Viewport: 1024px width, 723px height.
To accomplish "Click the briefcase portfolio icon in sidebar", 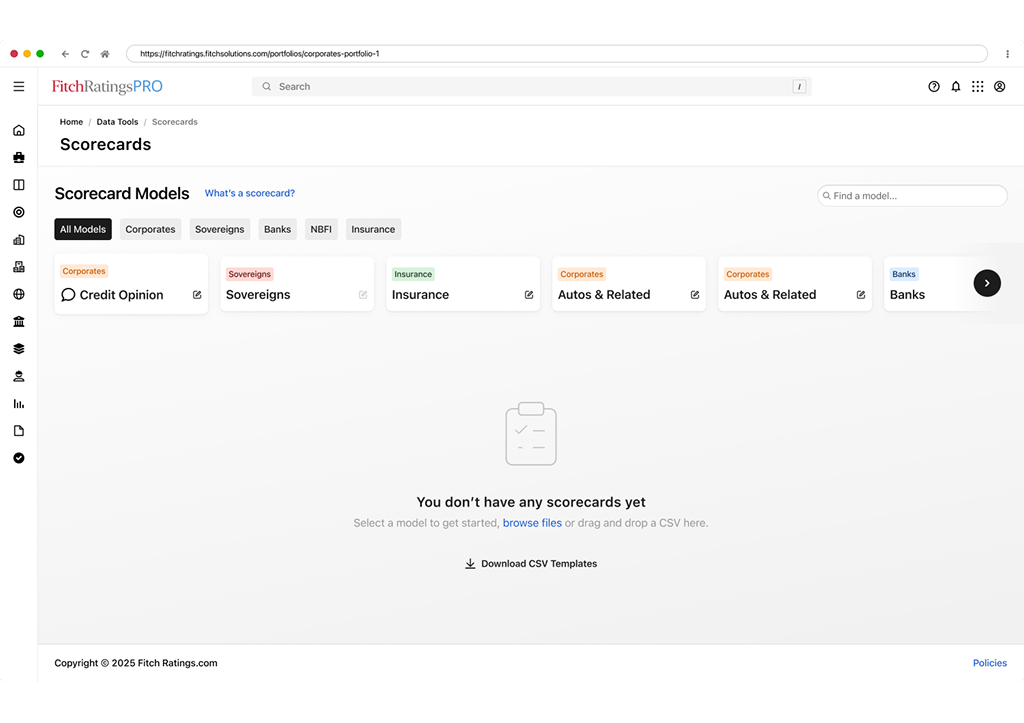I will 18,157.
